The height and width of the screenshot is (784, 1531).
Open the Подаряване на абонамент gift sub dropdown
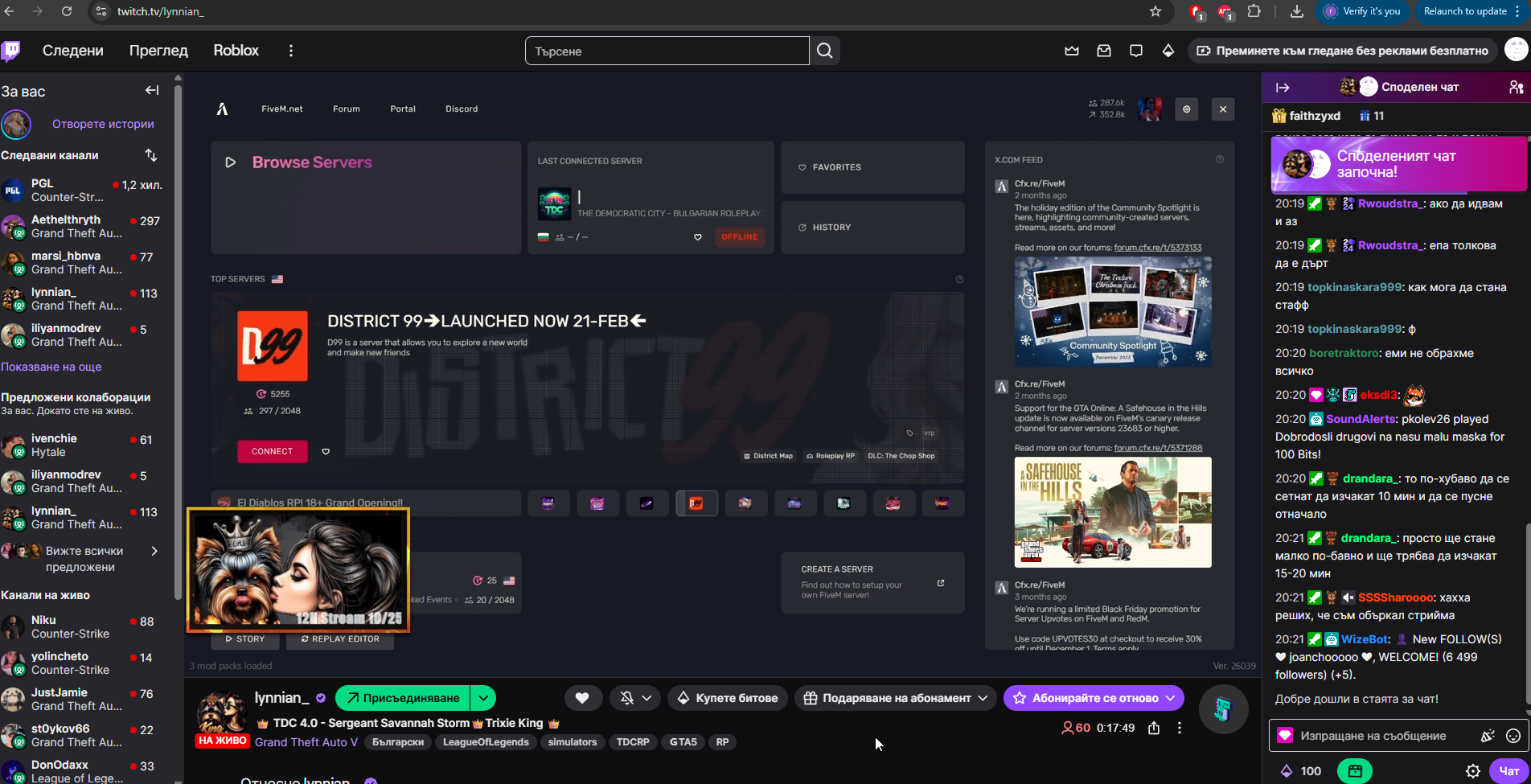click(896, 698)
